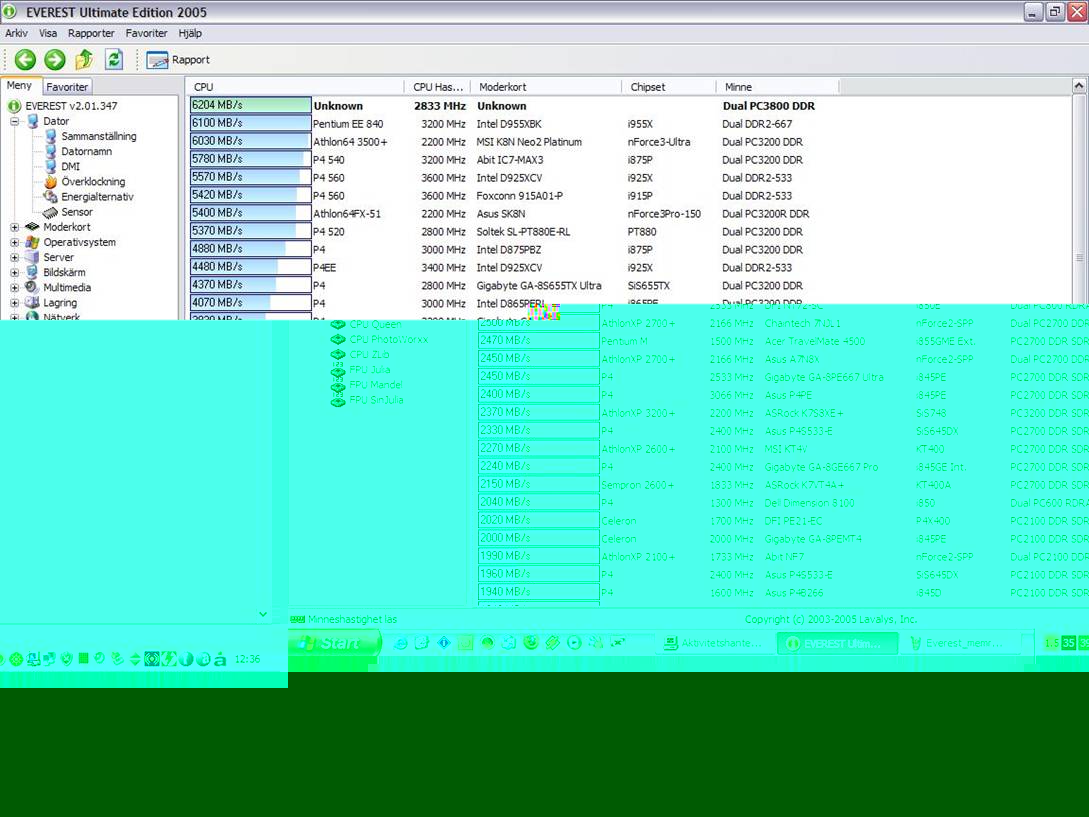Image resolution: width=1089 pixels, height=817 pixels.
Task: Select the FPU Julia benchmark
Action: click(x=360, y=370)
